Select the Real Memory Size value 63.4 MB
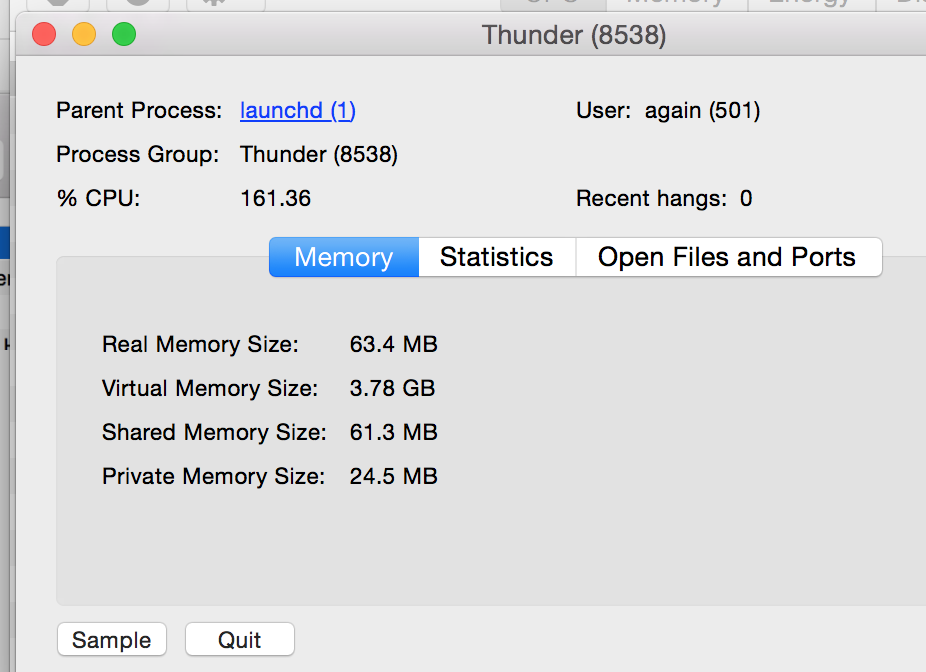 [x=393, y=344]
